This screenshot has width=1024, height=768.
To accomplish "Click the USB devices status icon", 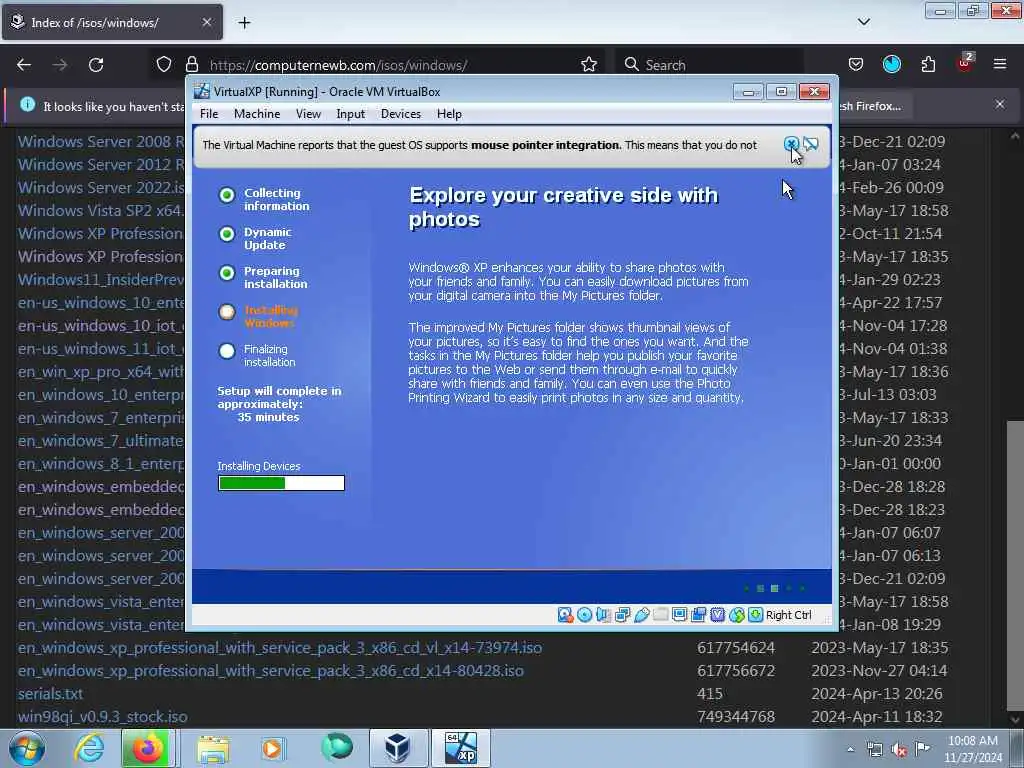I will (641, 615).
